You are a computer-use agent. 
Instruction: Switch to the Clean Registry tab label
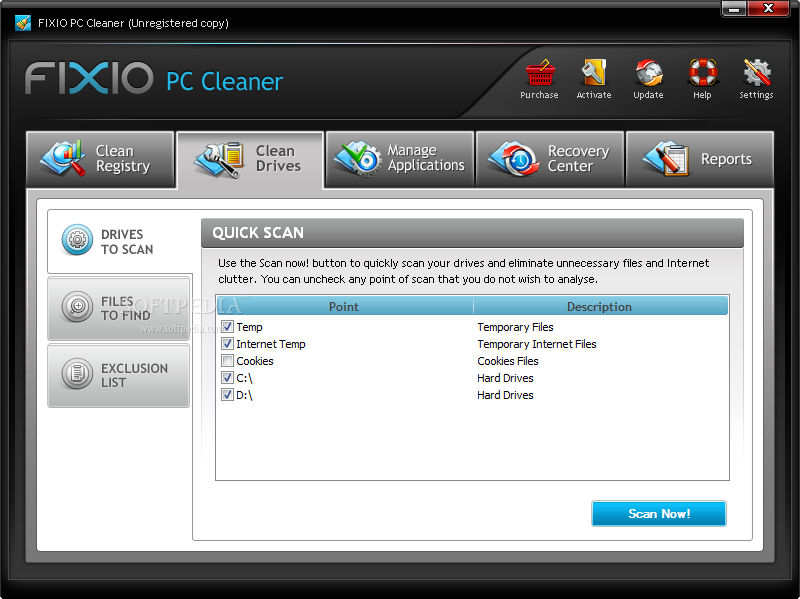pos(123,159)
